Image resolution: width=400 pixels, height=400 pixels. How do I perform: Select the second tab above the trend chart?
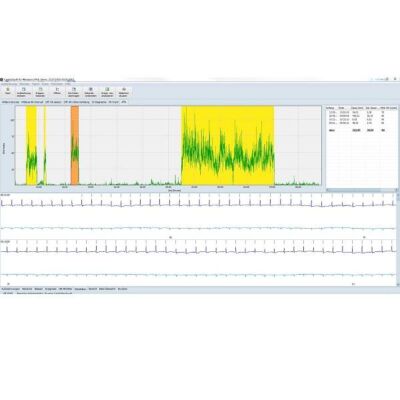click(x=32, y=102)
